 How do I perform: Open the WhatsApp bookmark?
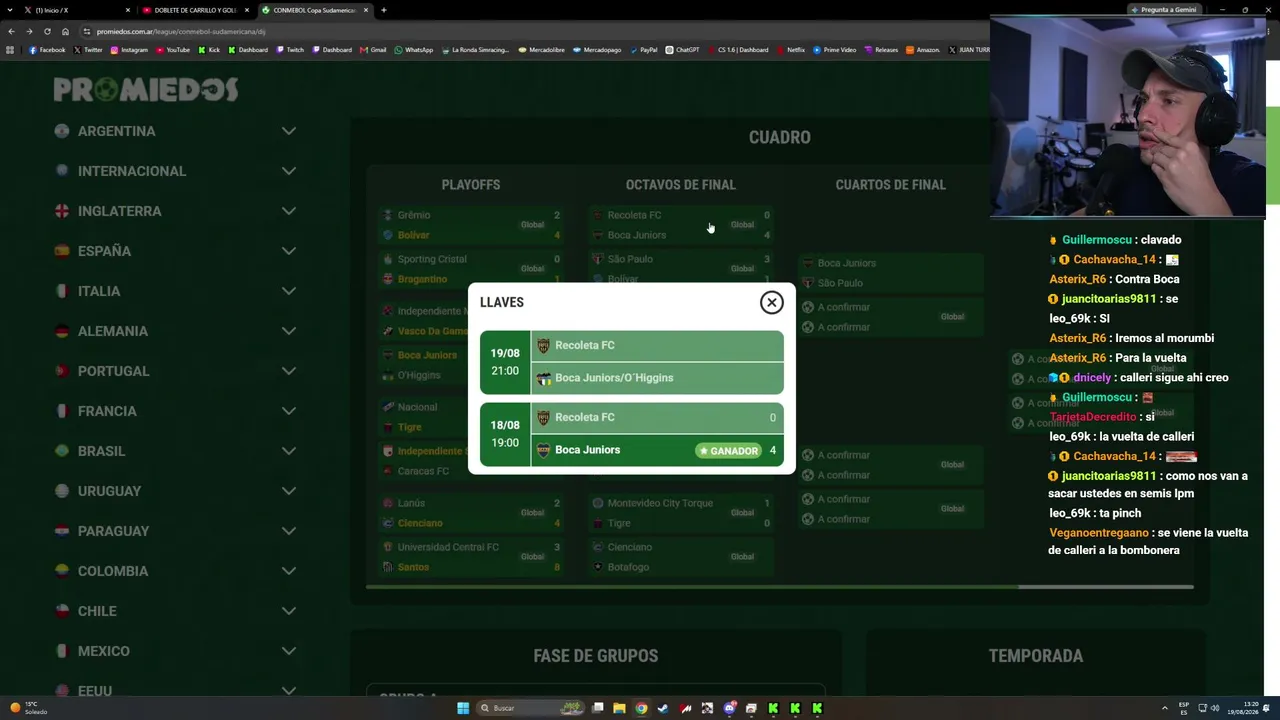[414, 50]
